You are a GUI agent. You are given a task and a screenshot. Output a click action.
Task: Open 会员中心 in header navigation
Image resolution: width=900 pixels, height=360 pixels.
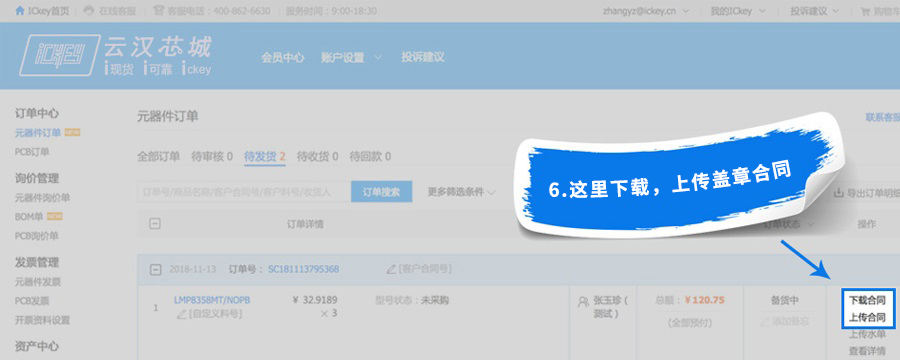282,57
